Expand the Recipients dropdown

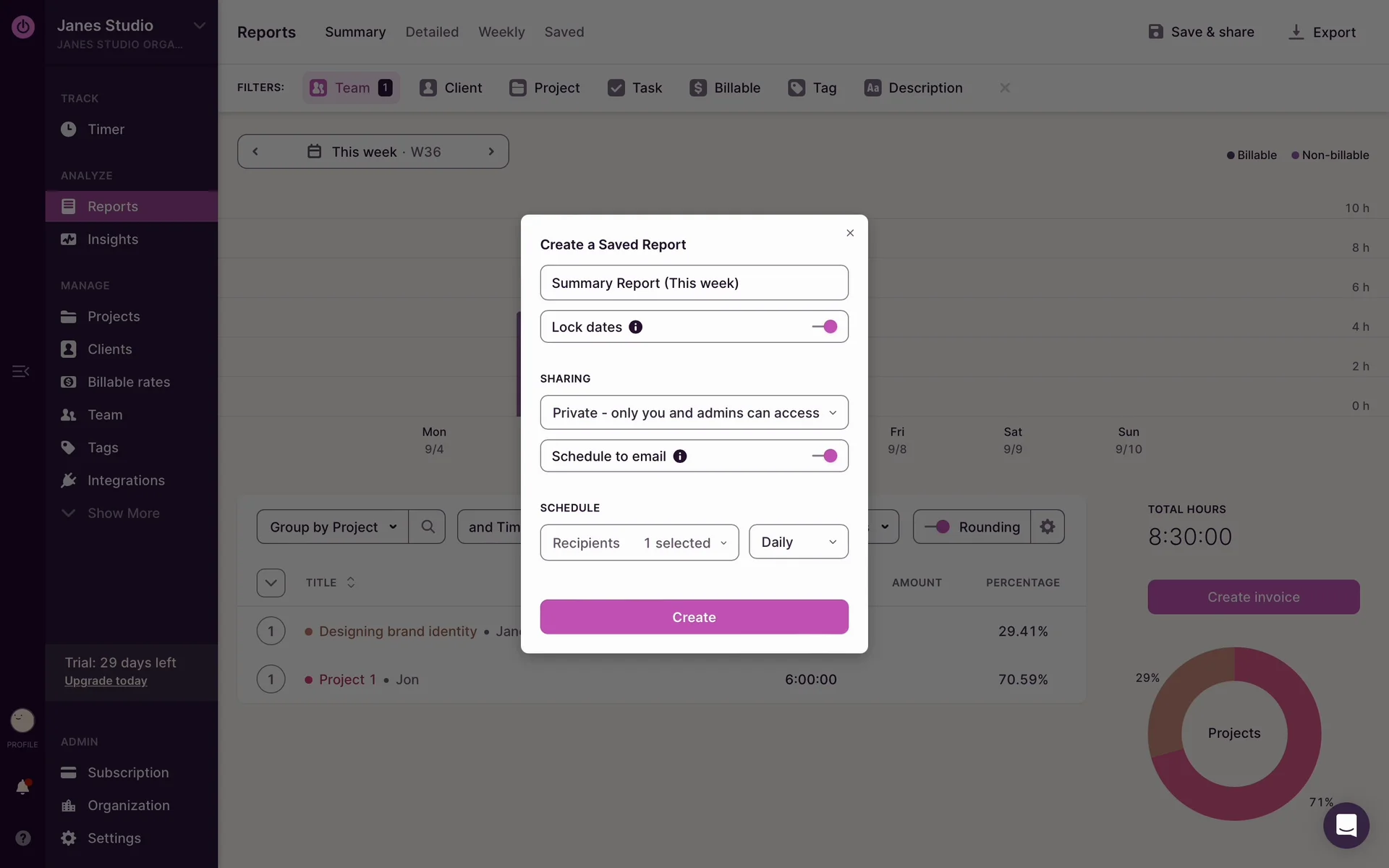point(639,542)
